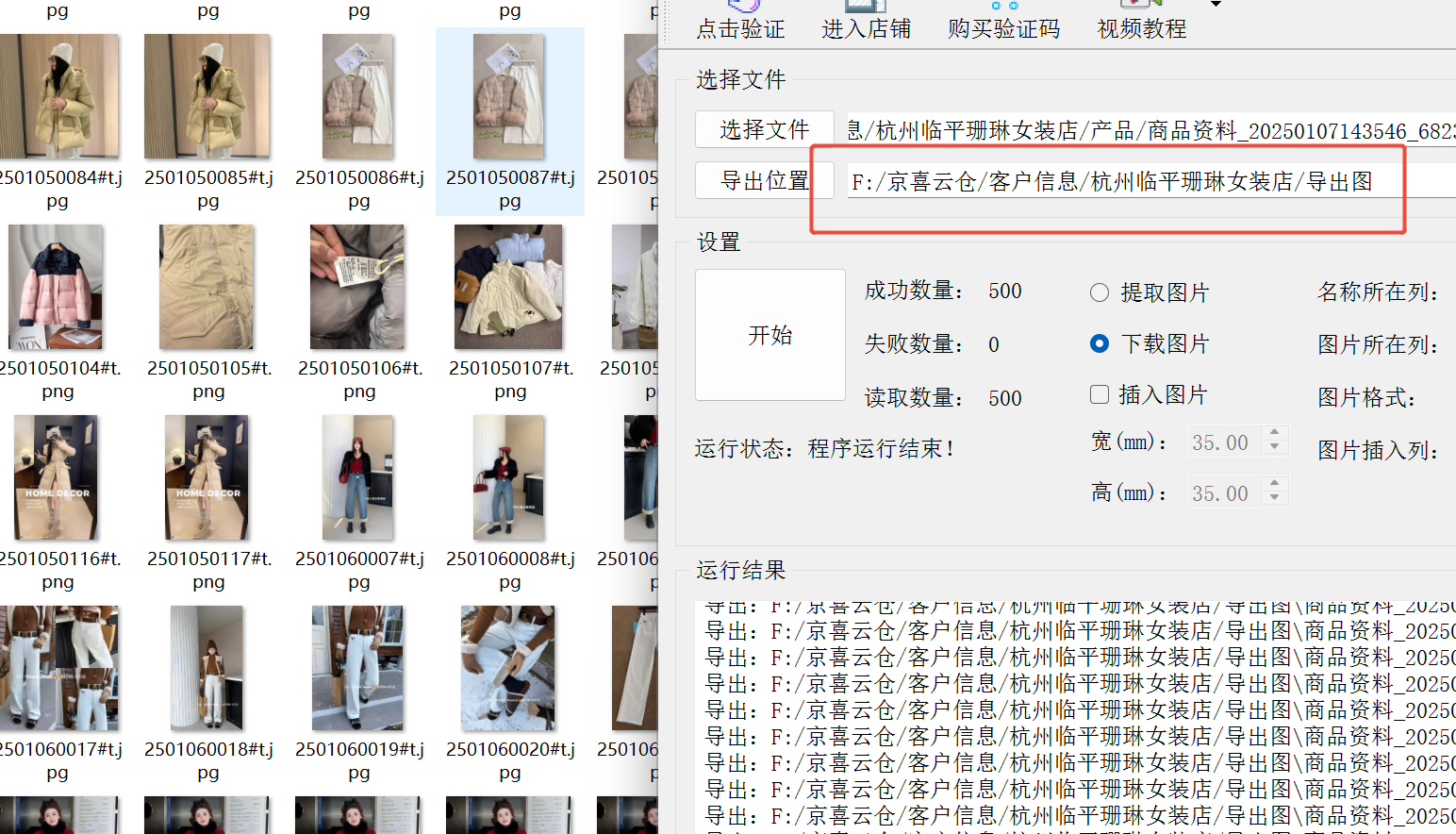Image resolution: width=1456 pixels, height=834 pixels.
Task: Select thumbnail 2501060008#t.jpg
Action: click(x=509, y=477)
